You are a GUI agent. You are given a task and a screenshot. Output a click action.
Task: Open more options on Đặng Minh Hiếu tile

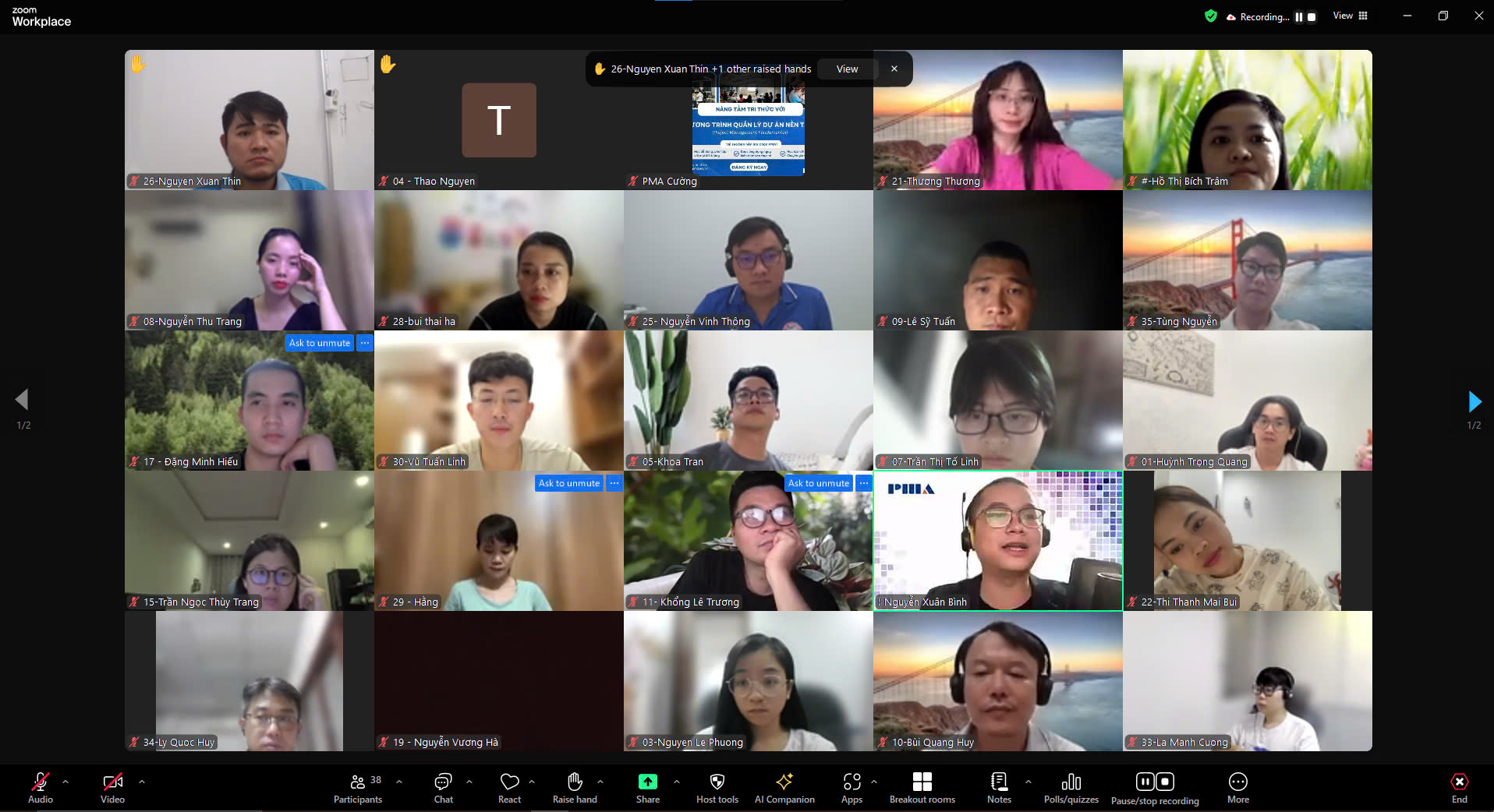[365, 343]
